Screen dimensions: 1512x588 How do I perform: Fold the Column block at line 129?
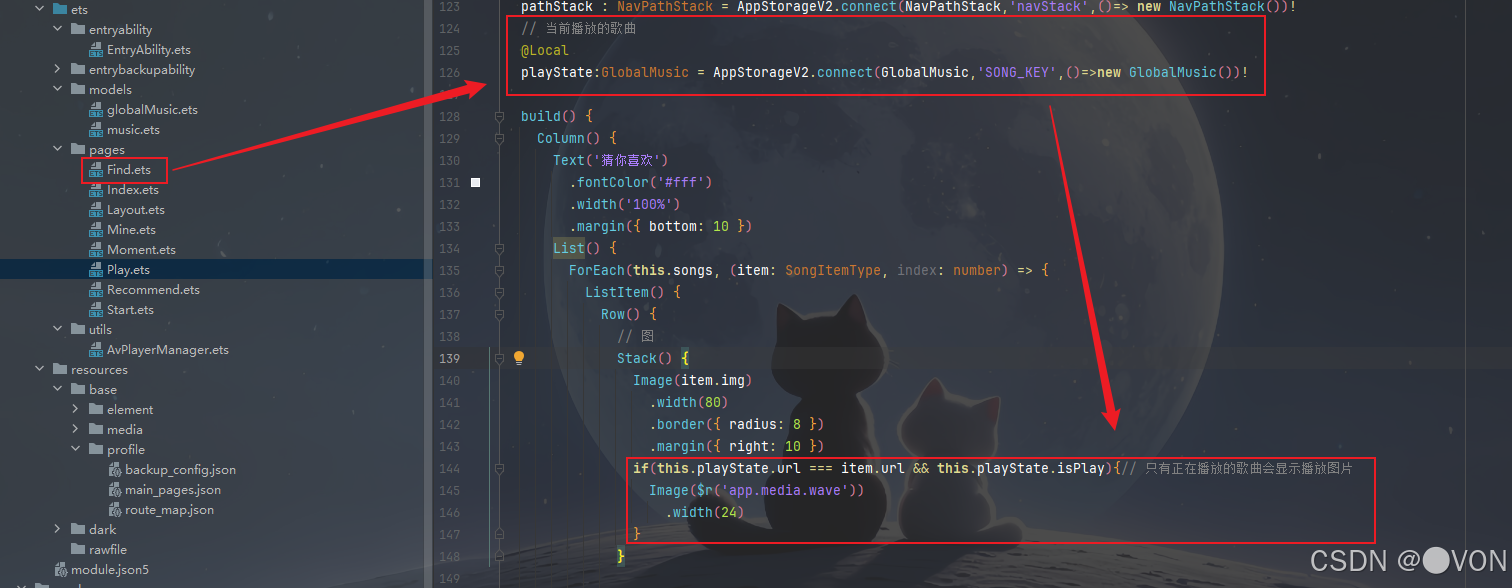499,138
